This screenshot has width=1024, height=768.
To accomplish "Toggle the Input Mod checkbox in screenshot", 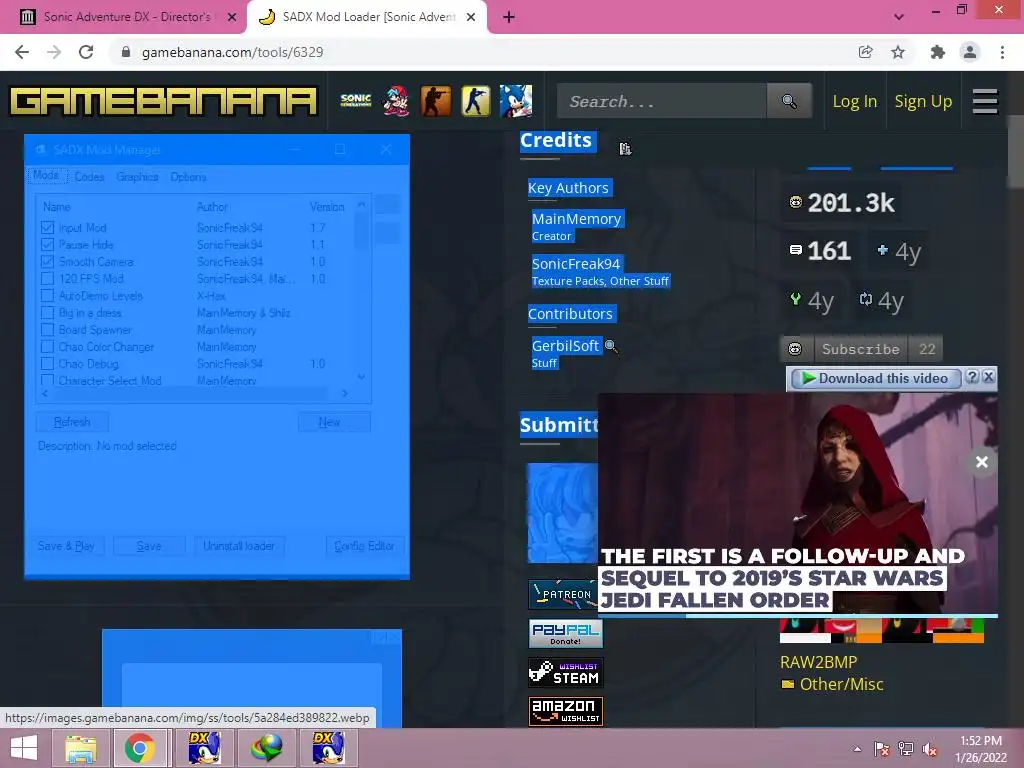I will tap(47, 227).
